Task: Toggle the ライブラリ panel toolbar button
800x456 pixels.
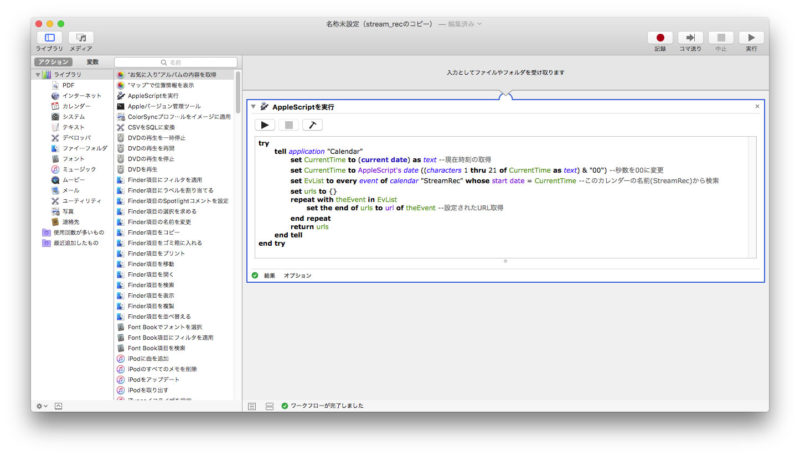Action: tap(49, 38)
